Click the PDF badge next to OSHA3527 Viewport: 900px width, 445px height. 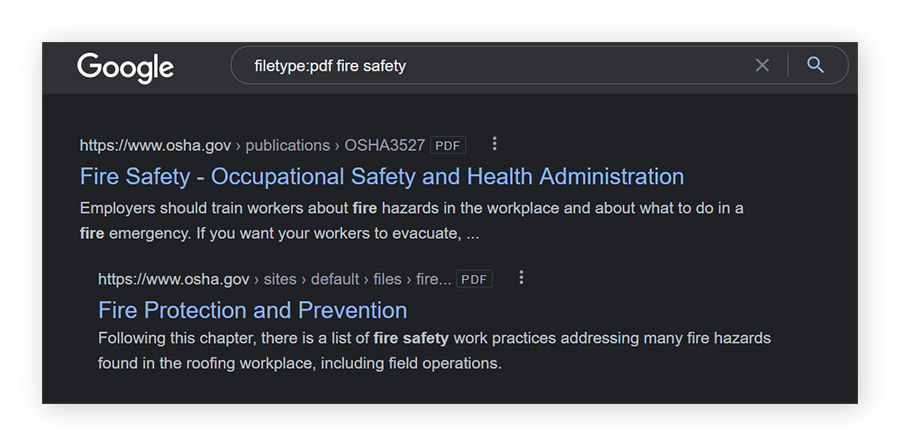click(x=448, y=146)
